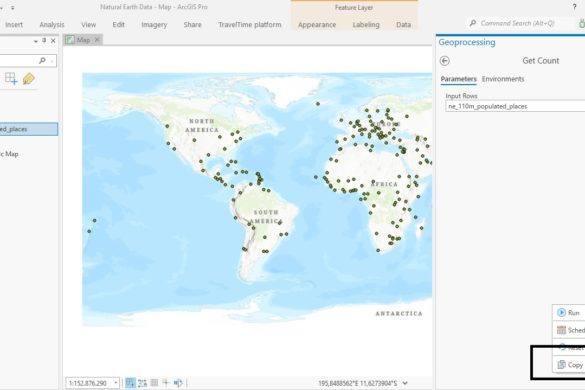Click the NORTH AMERICA label on map

[202, 125]
